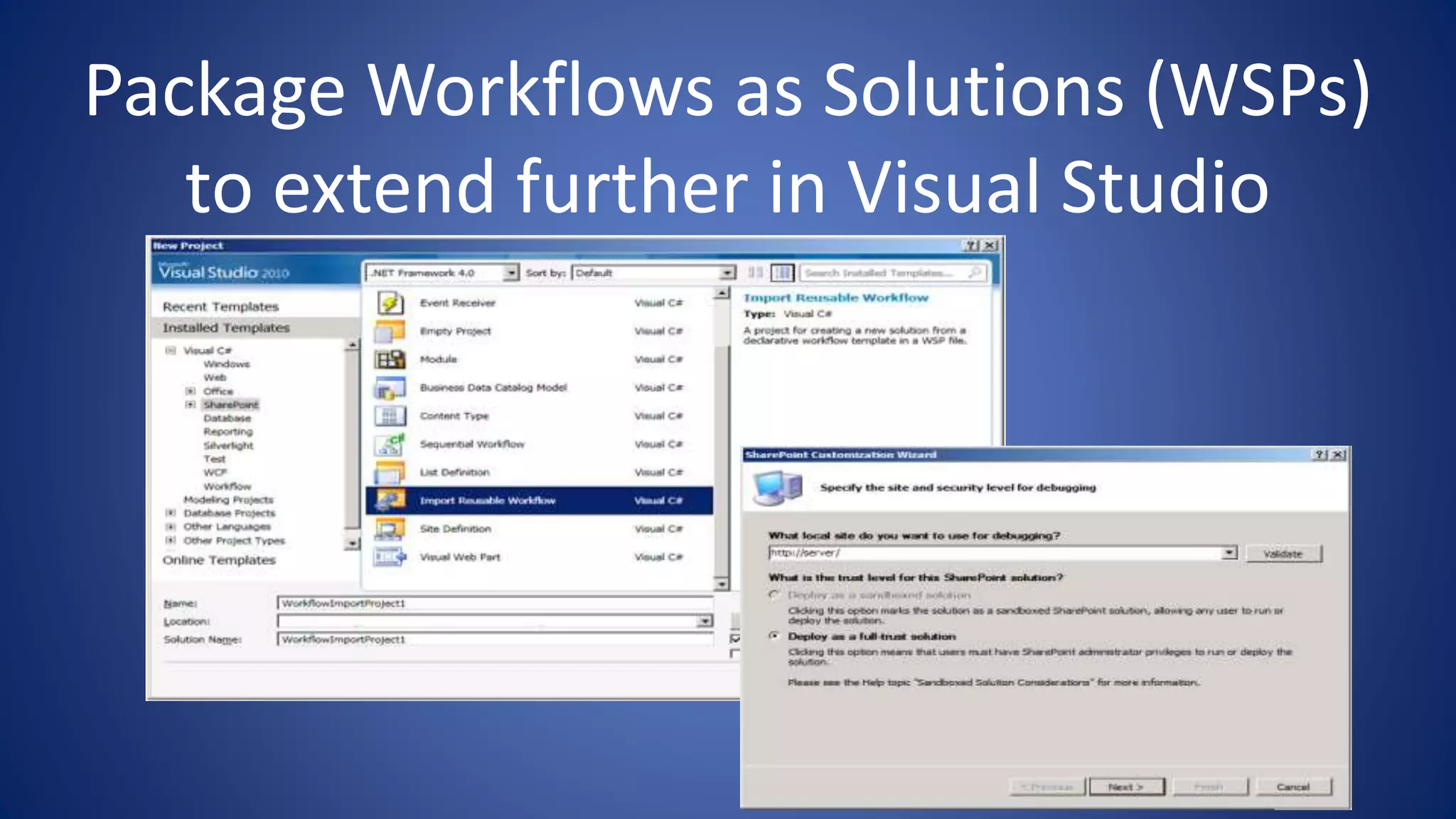Pick the Site Definition template icon
The image size is (1456, 819).
click(x=390, y=529)
